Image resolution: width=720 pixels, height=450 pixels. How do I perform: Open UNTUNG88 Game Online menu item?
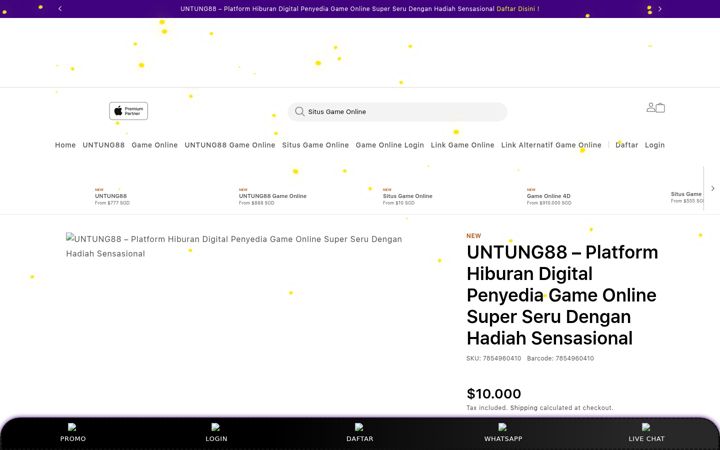click(230, 145)
